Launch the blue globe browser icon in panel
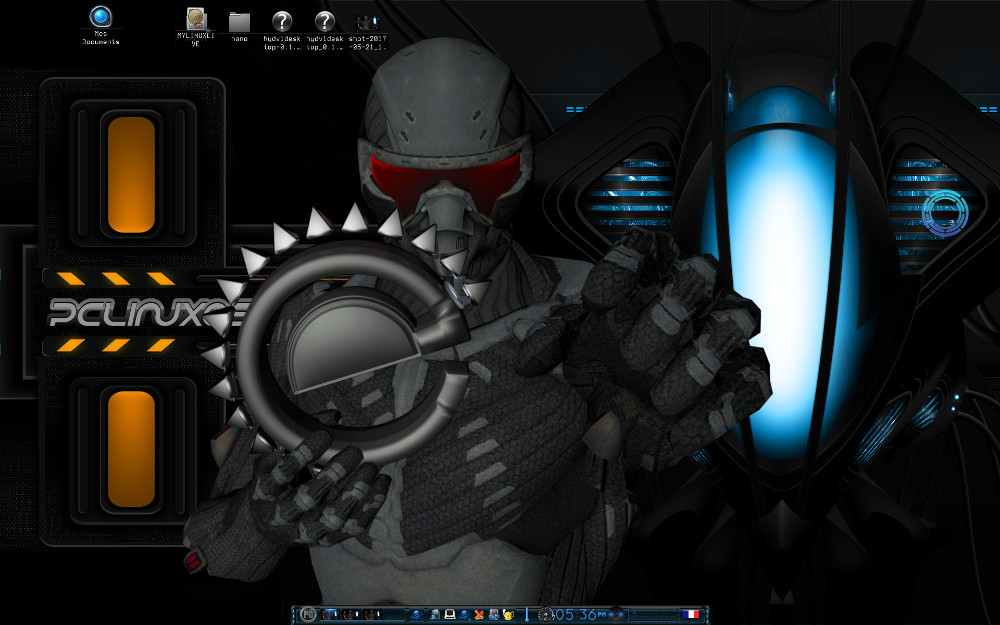Viewport: 1000px width, 625px height. [416, 614]
